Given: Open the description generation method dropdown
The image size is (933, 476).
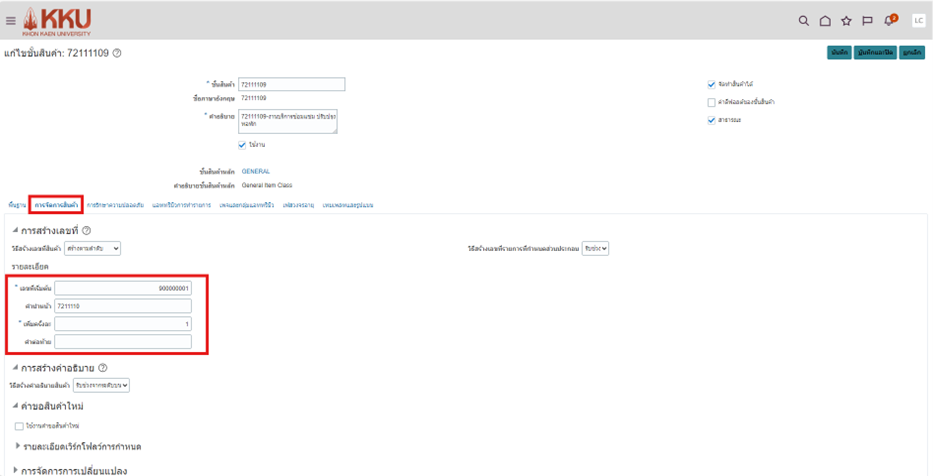Looking at the screenshot, I should pos(101,385).
